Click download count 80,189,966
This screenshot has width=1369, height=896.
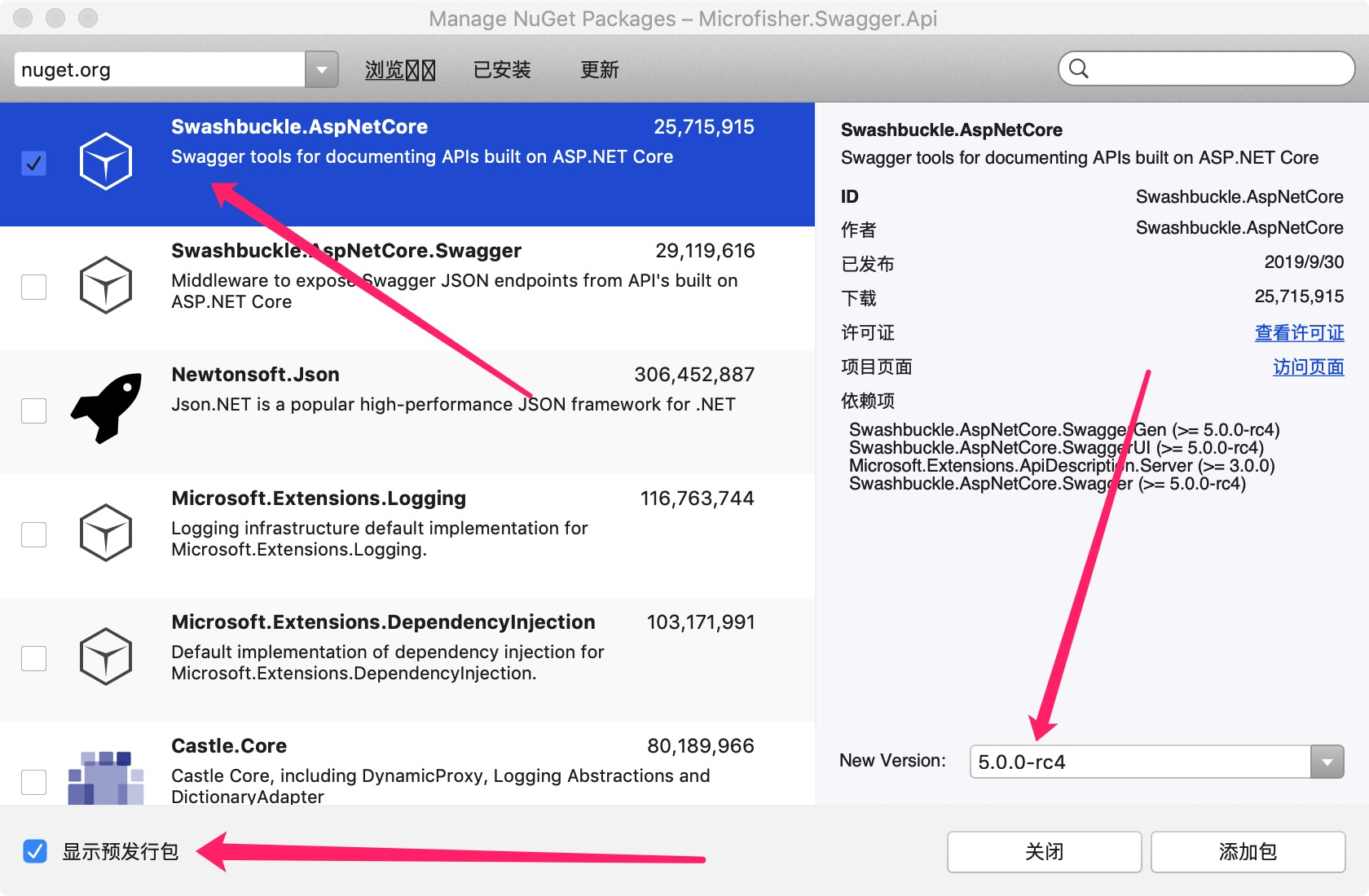point(701,746)
